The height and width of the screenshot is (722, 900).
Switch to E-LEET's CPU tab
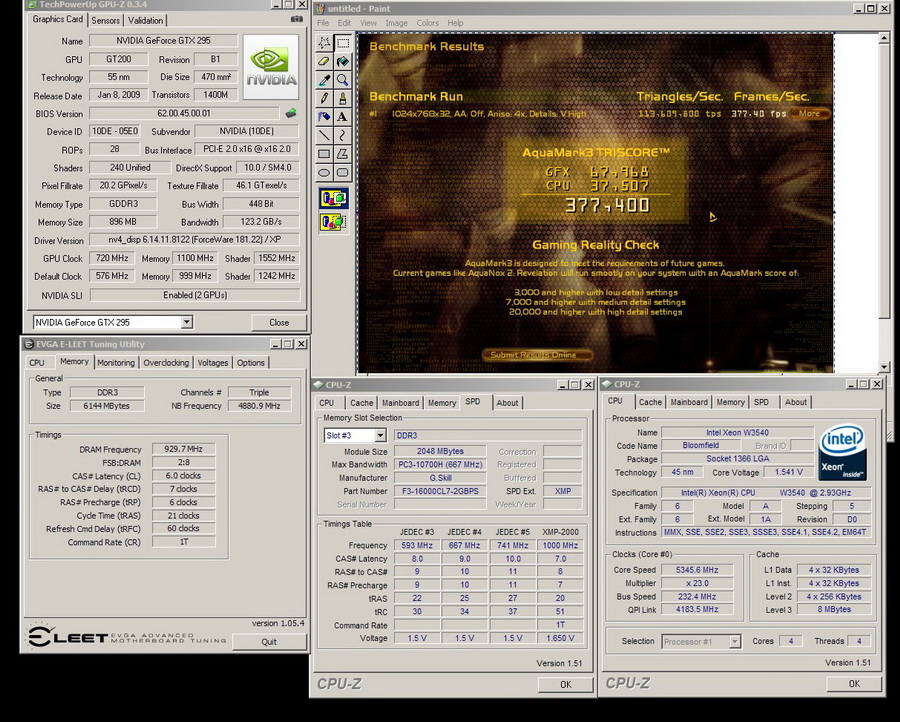point(37,363)
